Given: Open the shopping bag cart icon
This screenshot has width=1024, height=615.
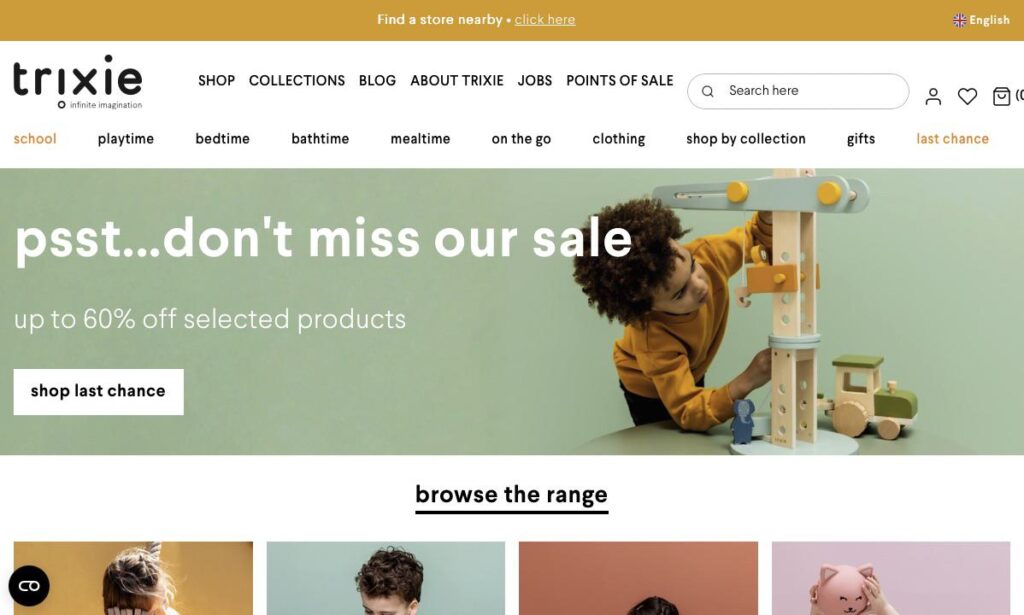Looking at the screenshot, I should coord(1001,97).
